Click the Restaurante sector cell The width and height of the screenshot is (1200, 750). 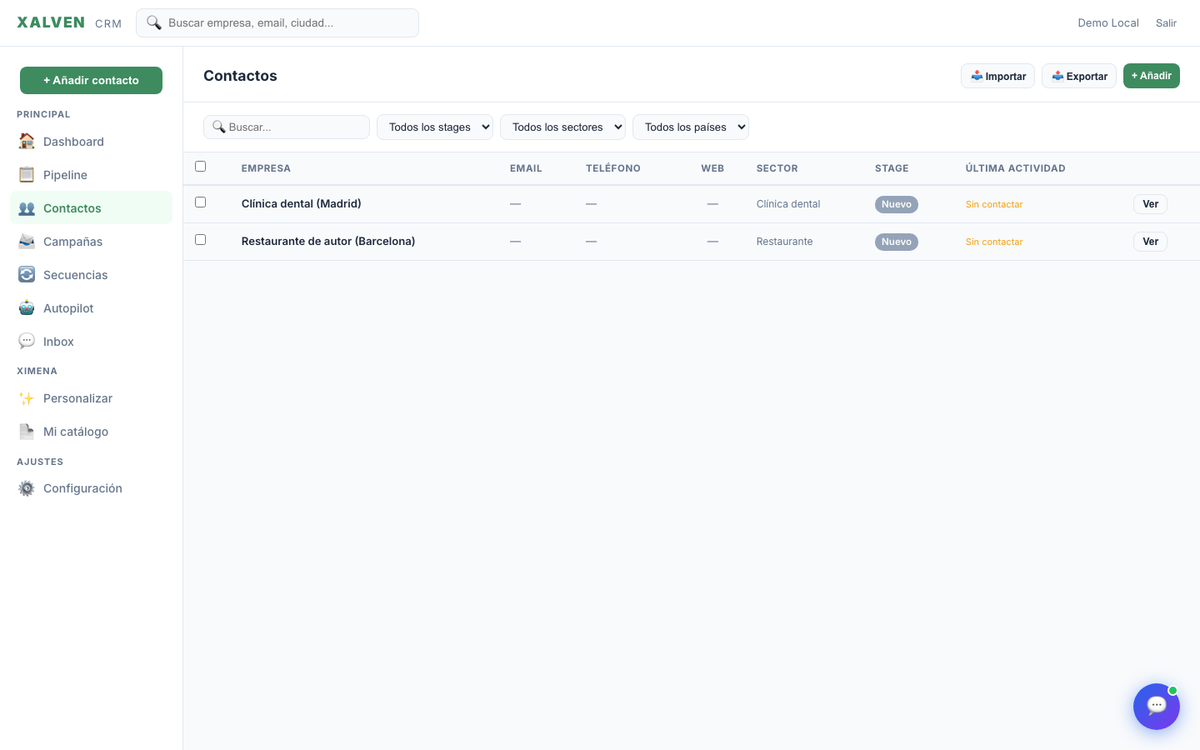pos(784,241)
